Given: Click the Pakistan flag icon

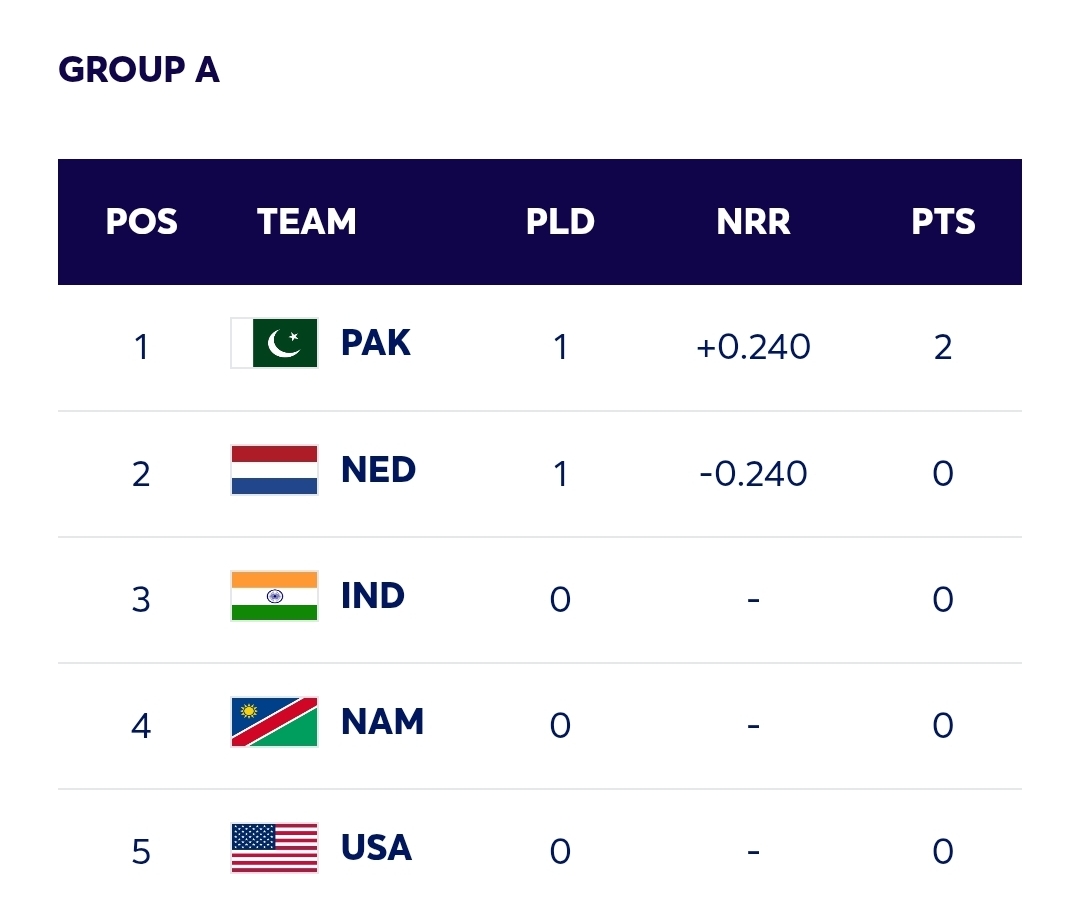Looking at the screenshot, I should click(x=274, y=343).
